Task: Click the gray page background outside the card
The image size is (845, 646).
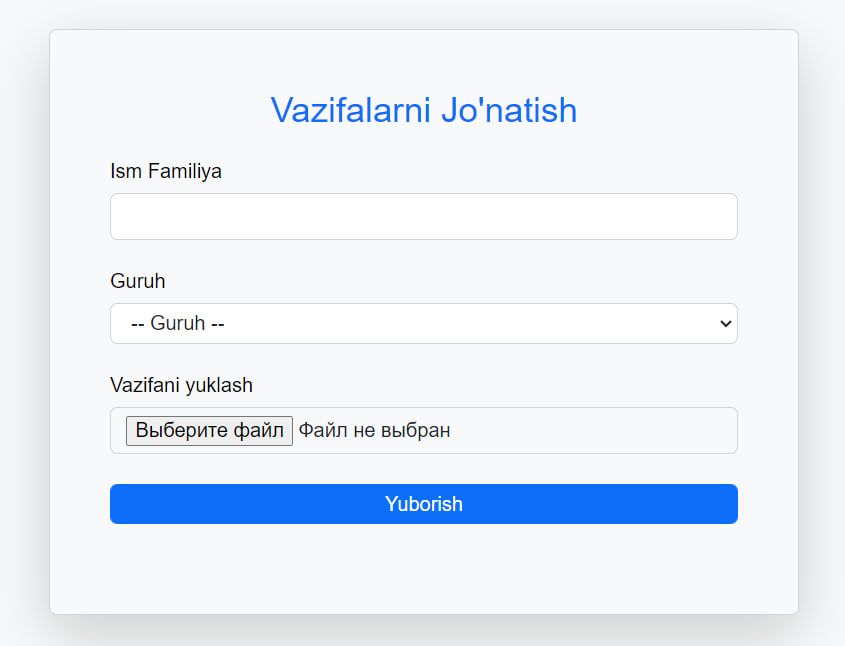Action: pos(822,300)
